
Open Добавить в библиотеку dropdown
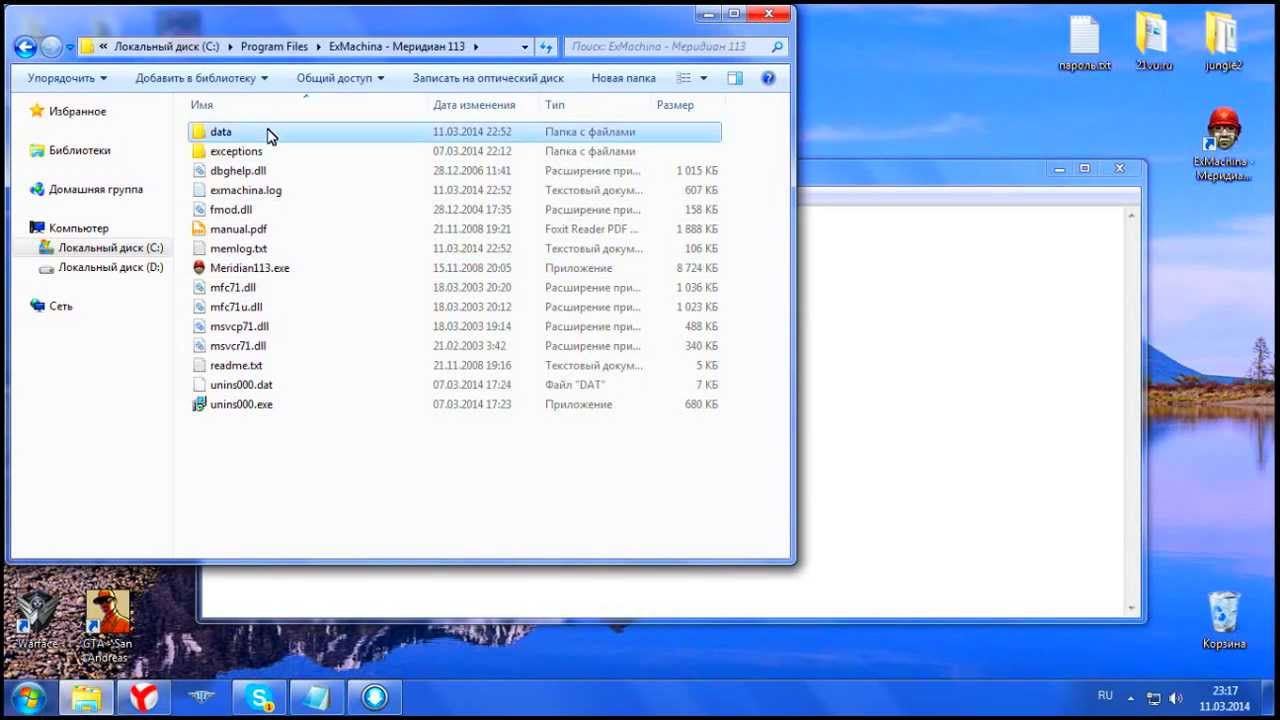[x=201, y=78]
